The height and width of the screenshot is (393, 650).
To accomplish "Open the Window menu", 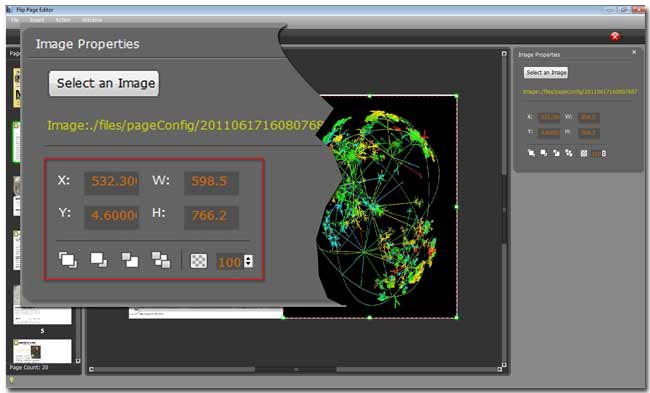I will coord(92,20).
